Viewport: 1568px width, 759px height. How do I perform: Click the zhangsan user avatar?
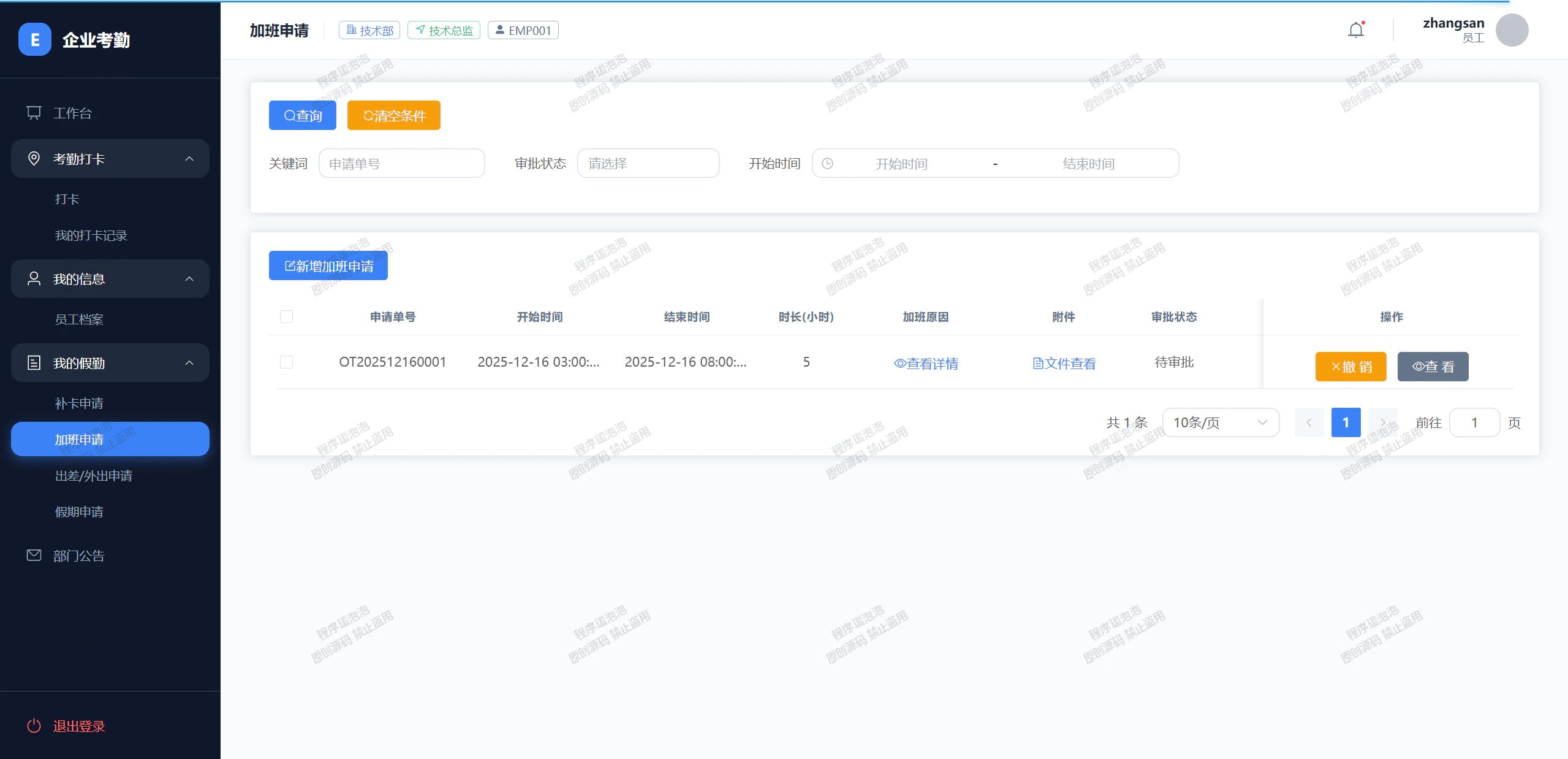(x=1512, y=30)
